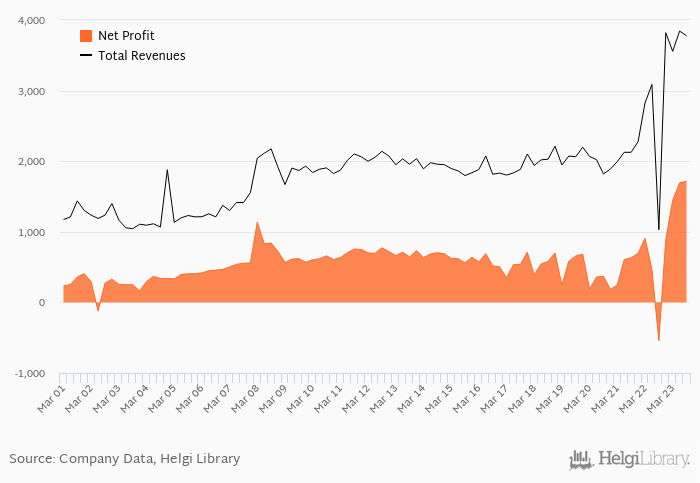Click the 2,000 y-axis label
700x483 pixels.
tap(31, 162)
